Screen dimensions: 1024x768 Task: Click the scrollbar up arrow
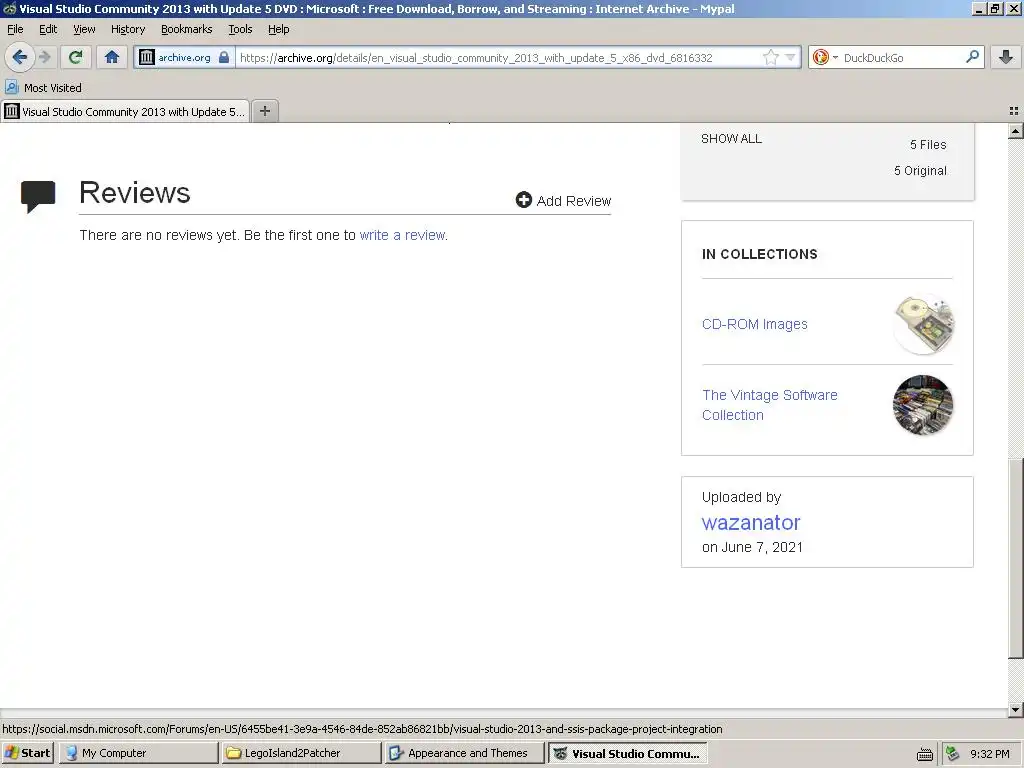(x=1015, y=131)
